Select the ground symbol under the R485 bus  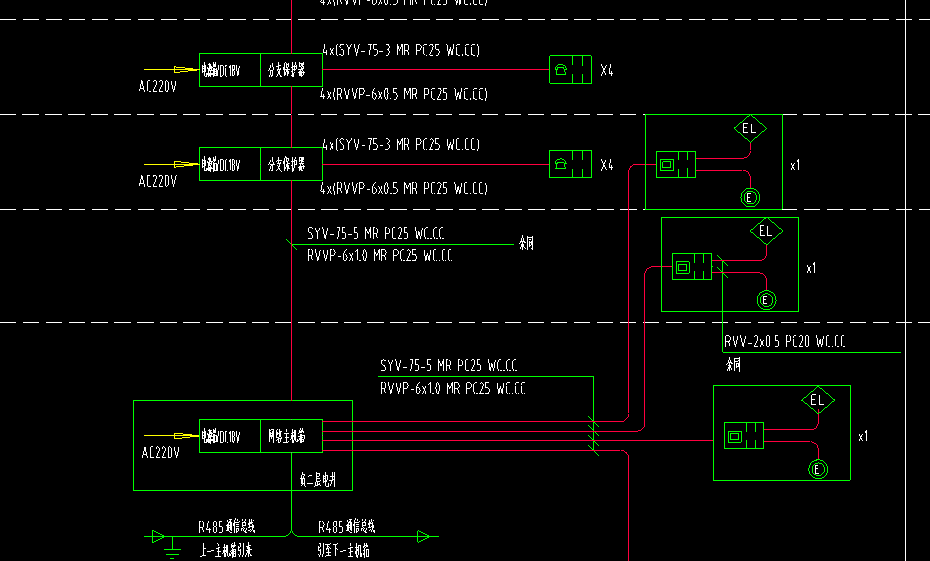173,550
